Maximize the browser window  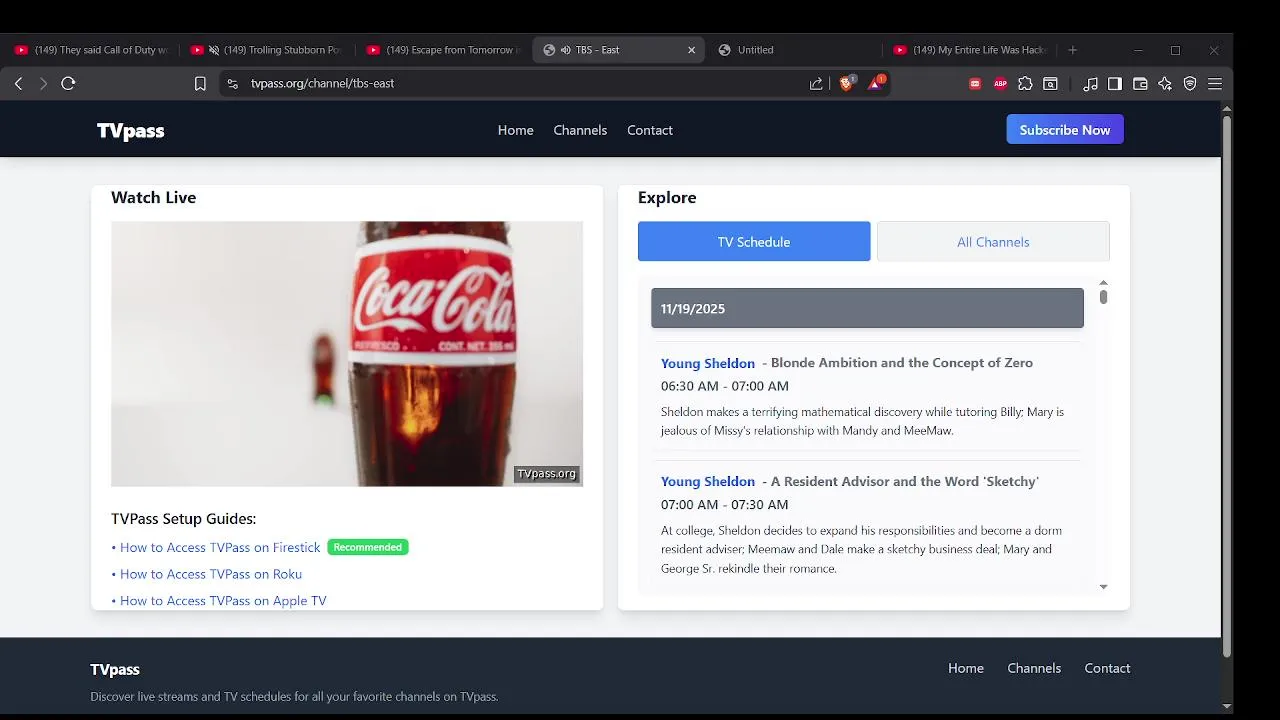click(x=1175, y=50)
